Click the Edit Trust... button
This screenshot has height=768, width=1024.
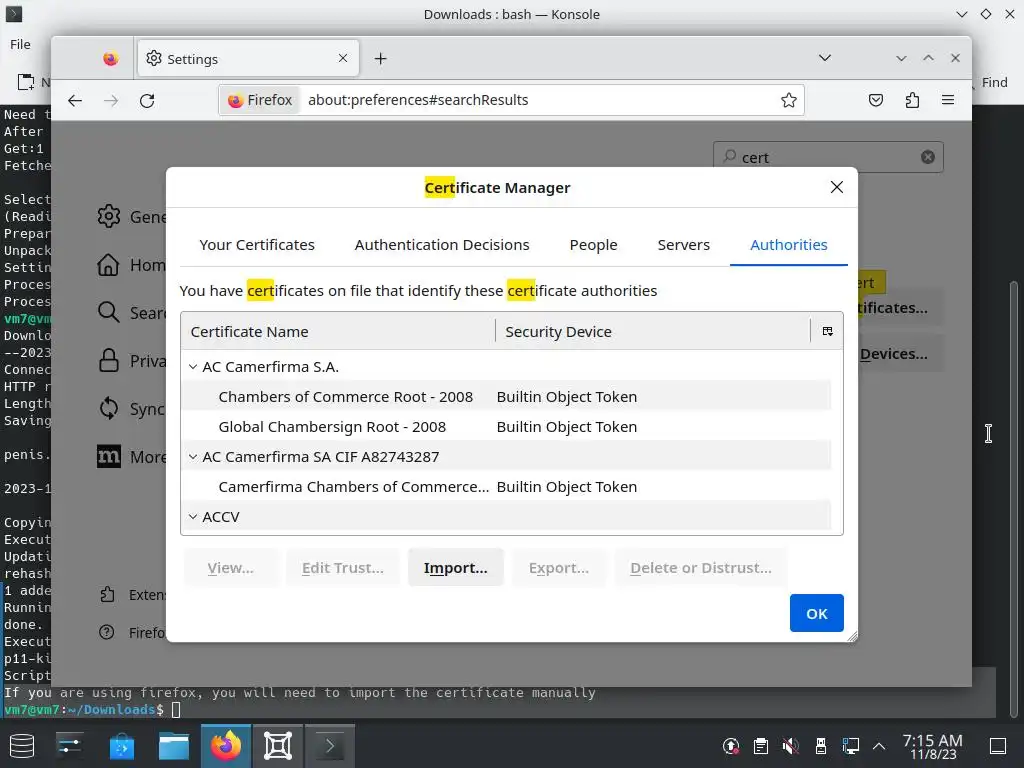[x=342, y=568]
